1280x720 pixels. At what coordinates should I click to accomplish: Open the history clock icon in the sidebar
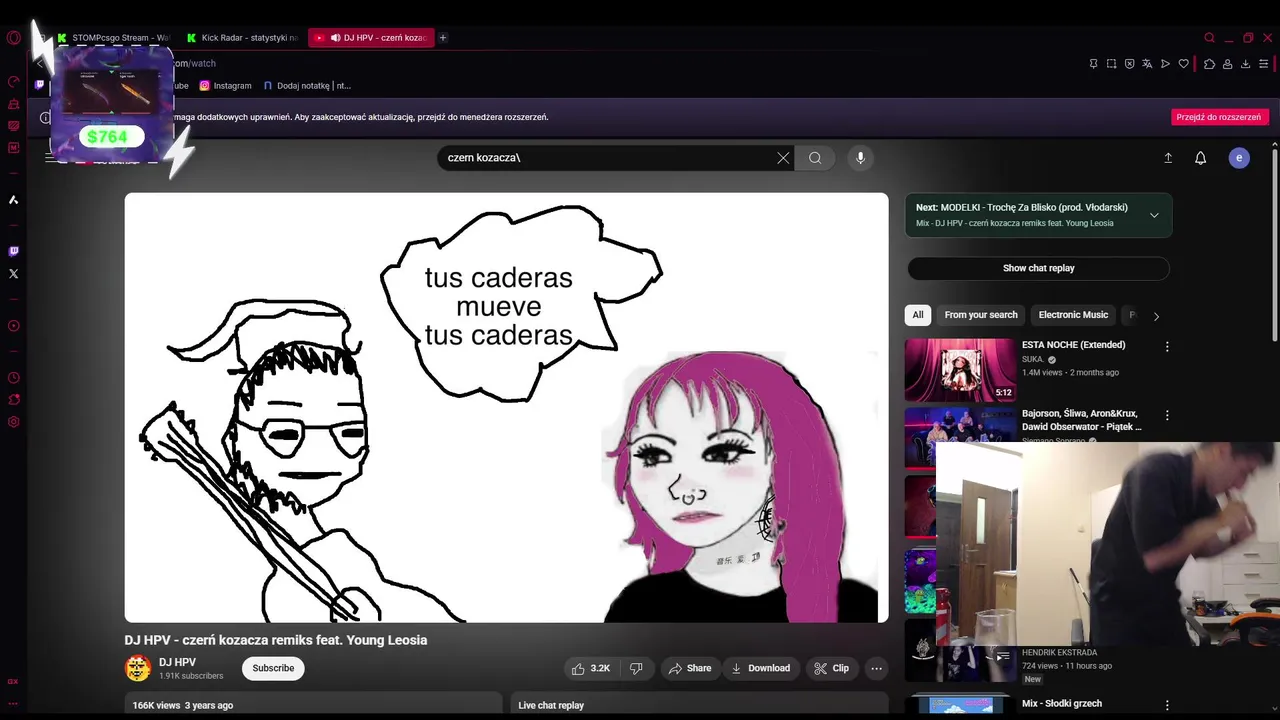pyautogui.click(x=13, y=378)
